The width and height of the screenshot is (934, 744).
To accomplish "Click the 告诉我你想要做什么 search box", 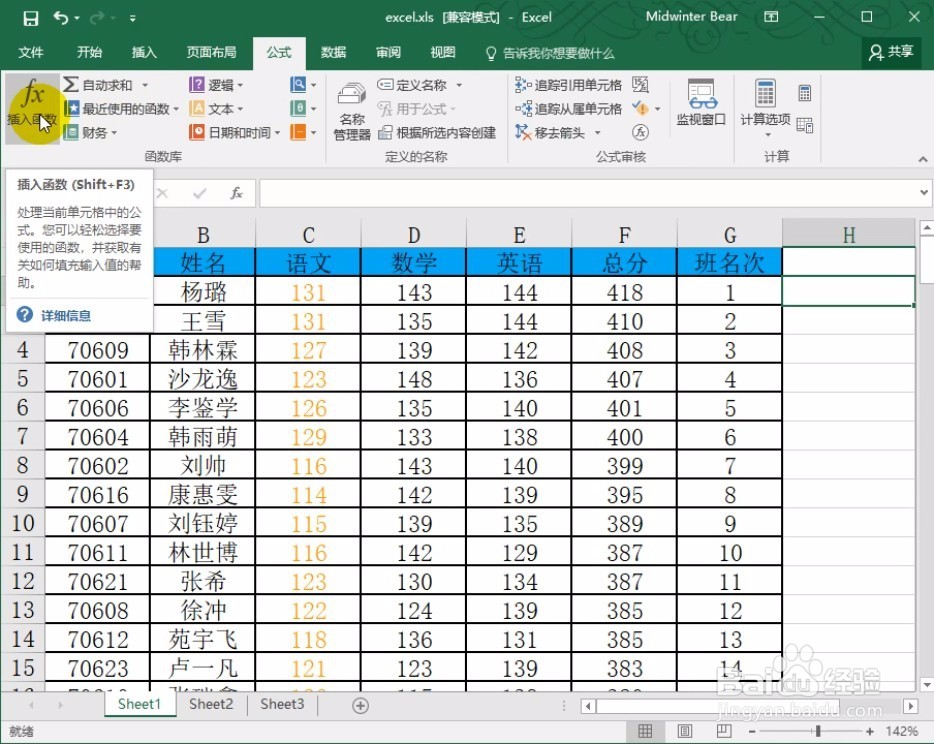I will click(550, 54).
